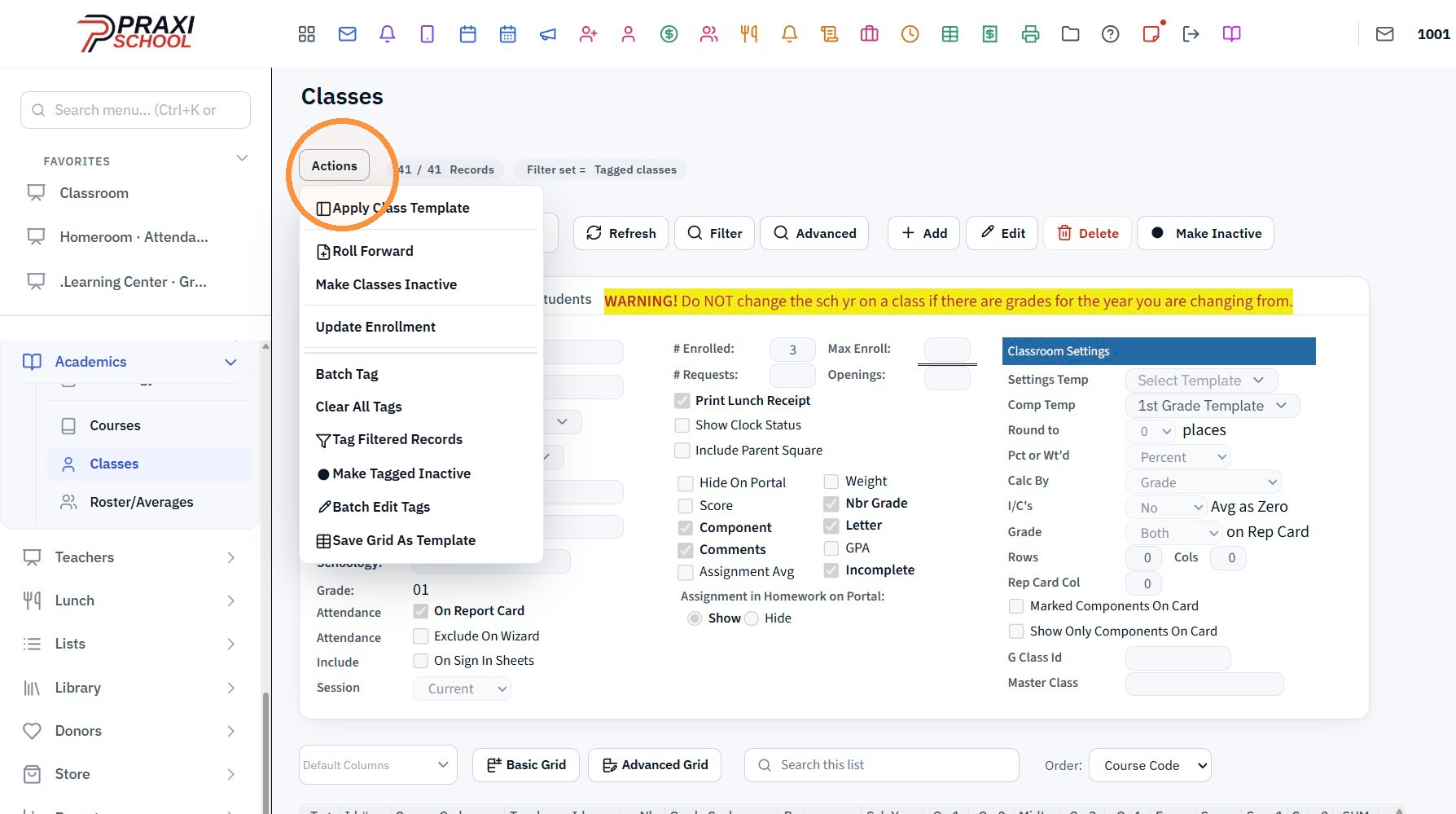Open the orange clock icon
This screenshot has width=1456, height=814.
tap(910, 34)
